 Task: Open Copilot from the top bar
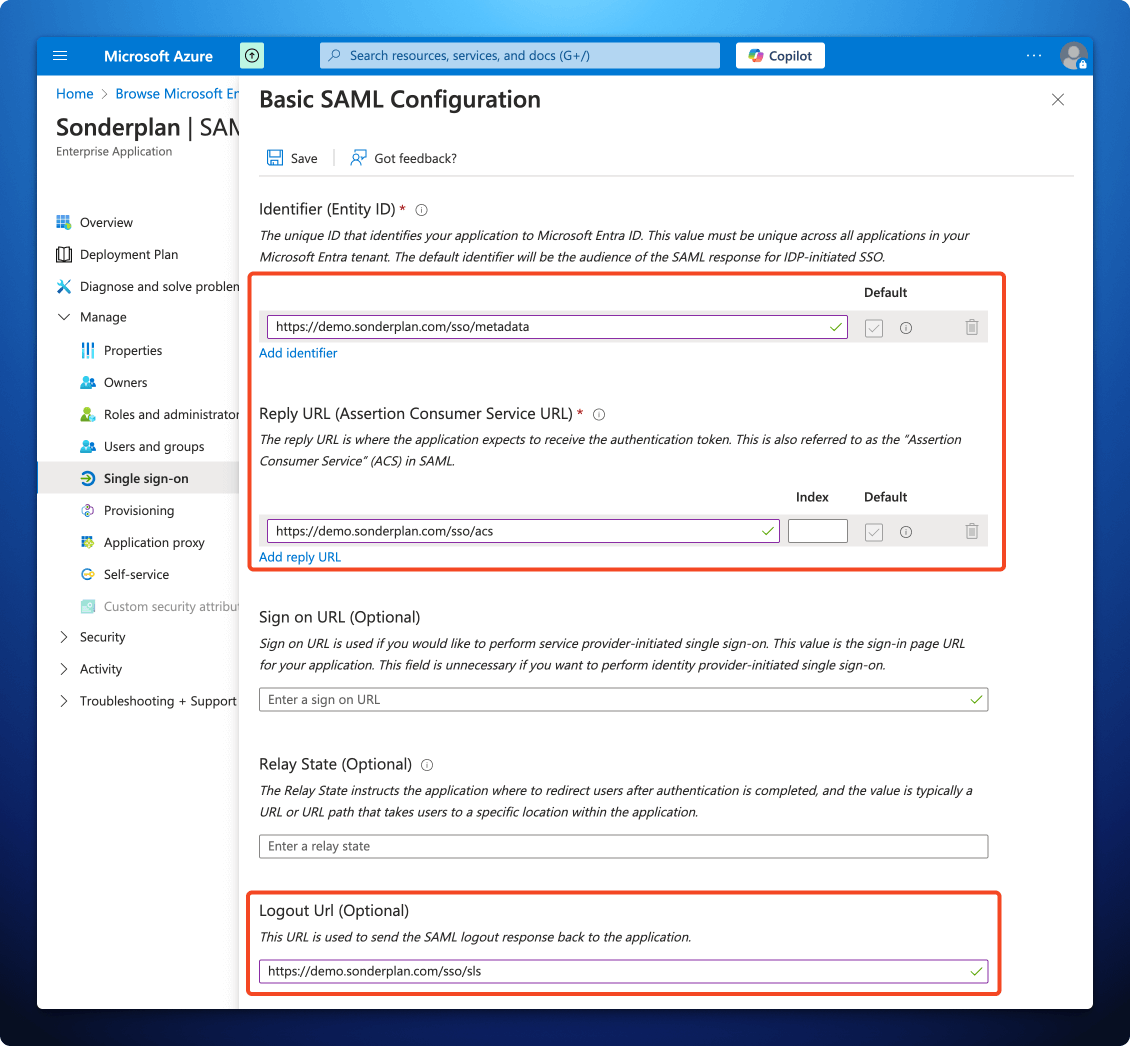pyautogui.click(x=780, y=55)
